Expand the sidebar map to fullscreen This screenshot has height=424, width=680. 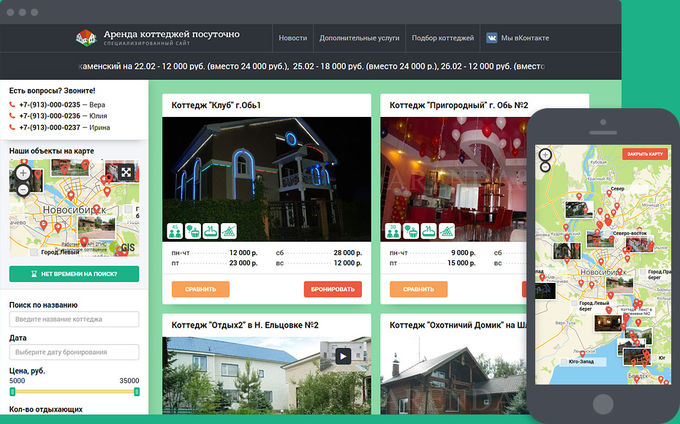pyautogui.click(x=126, y=171)
